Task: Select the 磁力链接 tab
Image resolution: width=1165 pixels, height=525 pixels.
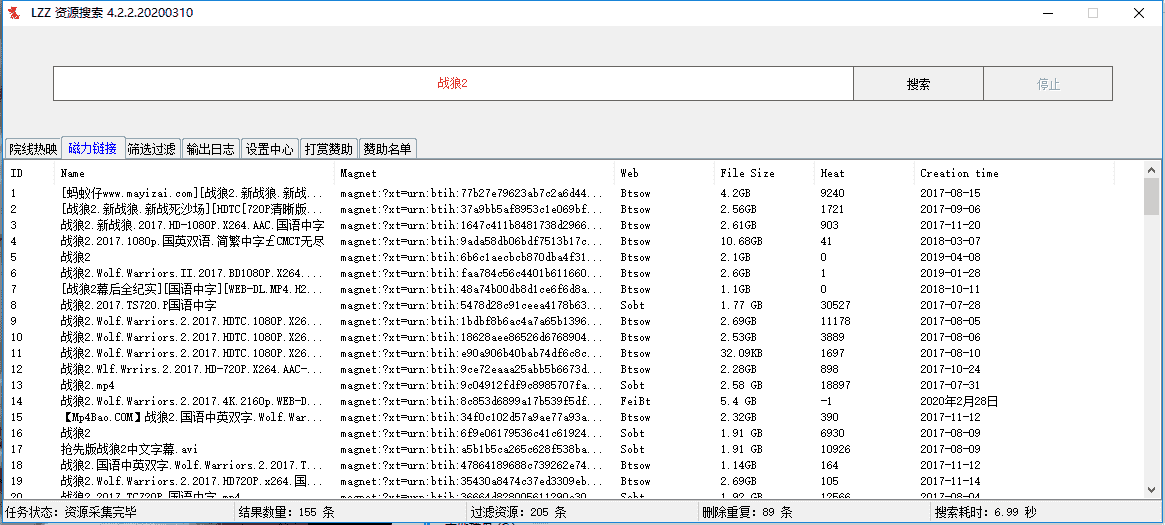Action: (93, 148)
